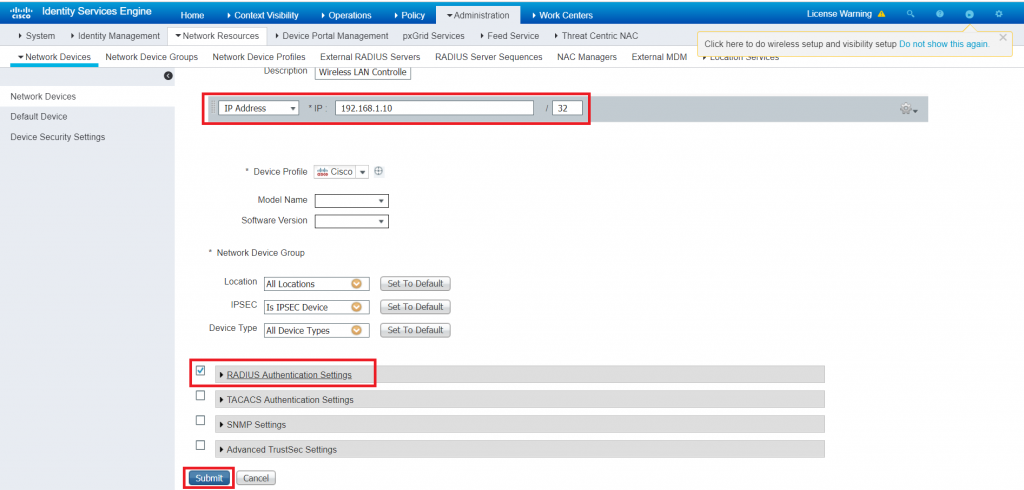
Task: Click the License Warning triangle icon
Action: (x=881, y=15)
